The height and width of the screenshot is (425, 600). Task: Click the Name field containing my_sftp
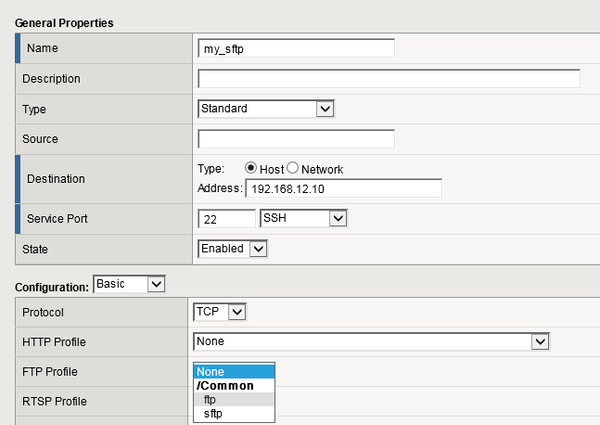pos(296,48)
